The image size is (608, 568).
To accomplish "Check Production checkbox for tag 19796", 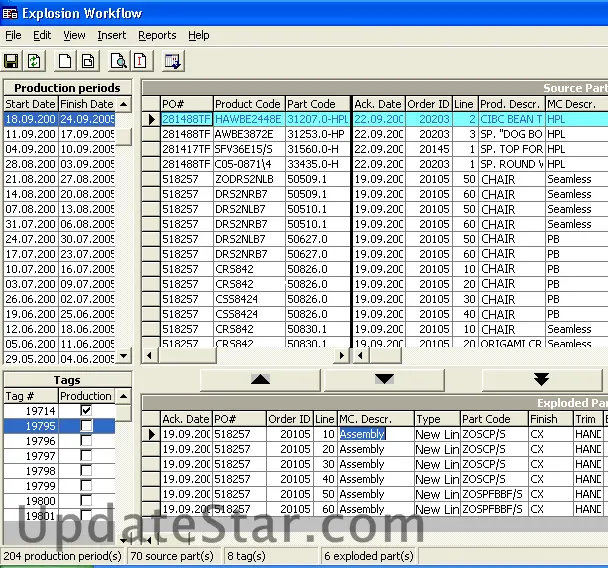I will pos(86,440).
